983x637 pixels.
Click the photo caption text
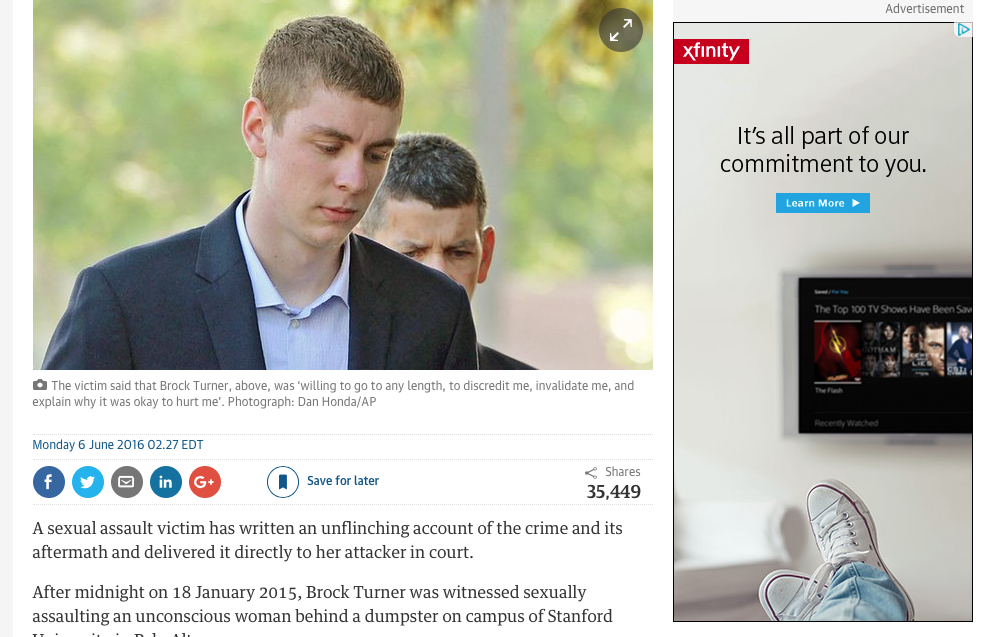click(x=334, y=394)
